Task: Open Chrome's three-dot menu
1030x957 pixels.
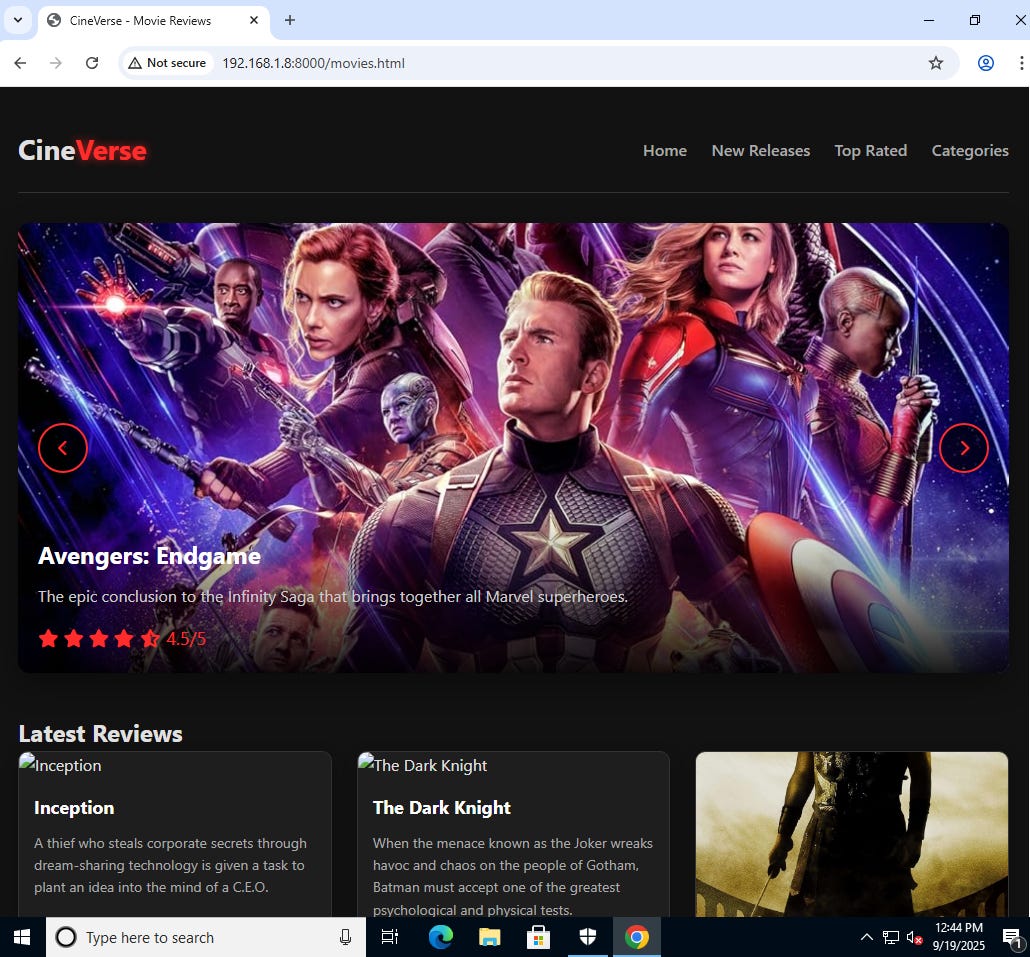Action: [1021, 63]
